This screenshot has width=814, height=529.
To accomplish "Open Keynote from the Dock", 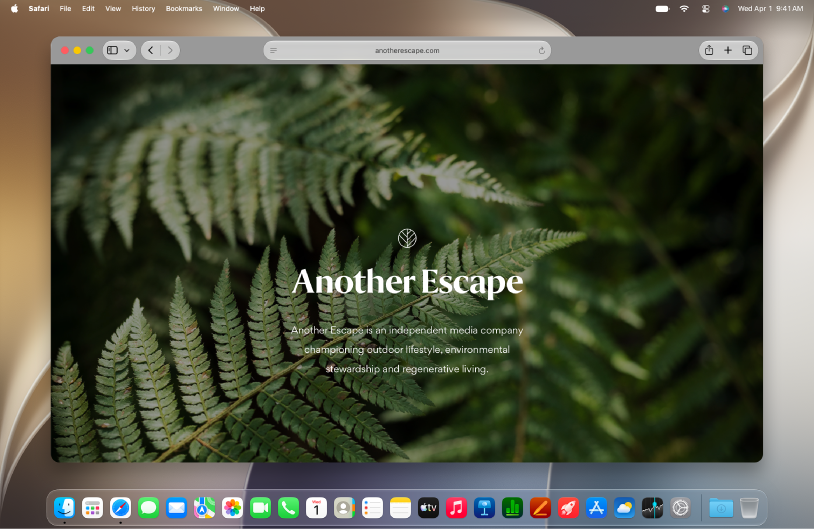I will click(x=484, y=508).
